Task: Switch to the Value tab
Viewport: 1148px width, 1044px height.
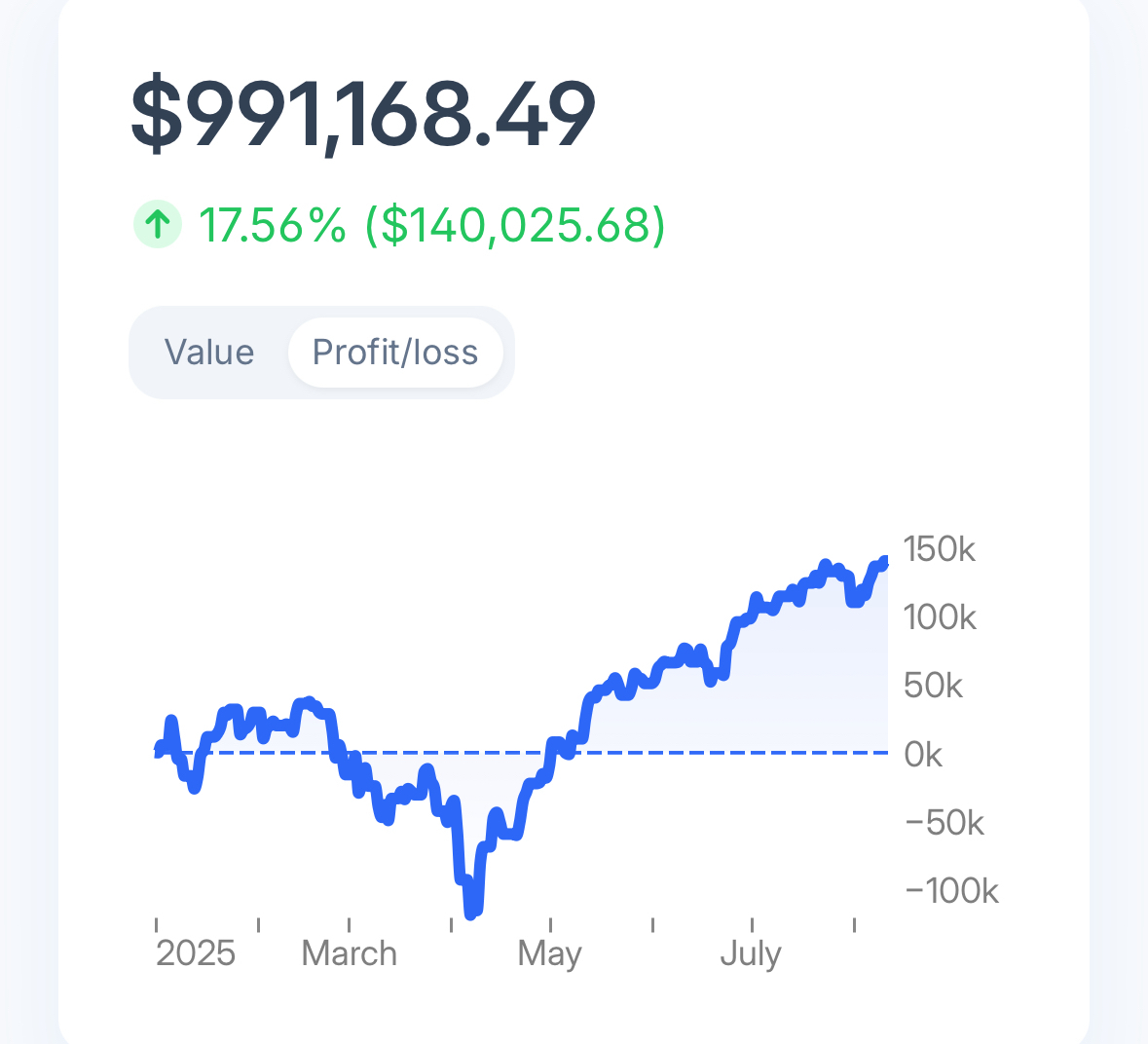Action: [x=209, y=353]
